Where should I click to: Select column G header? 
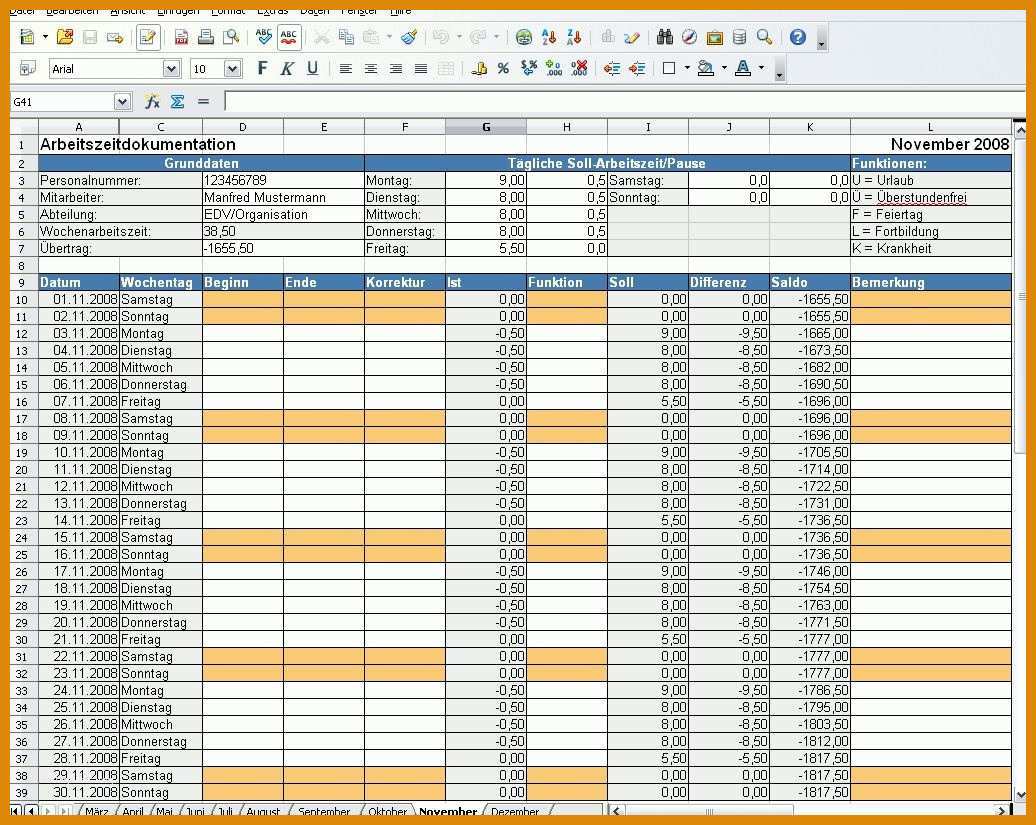coord(486,127)
